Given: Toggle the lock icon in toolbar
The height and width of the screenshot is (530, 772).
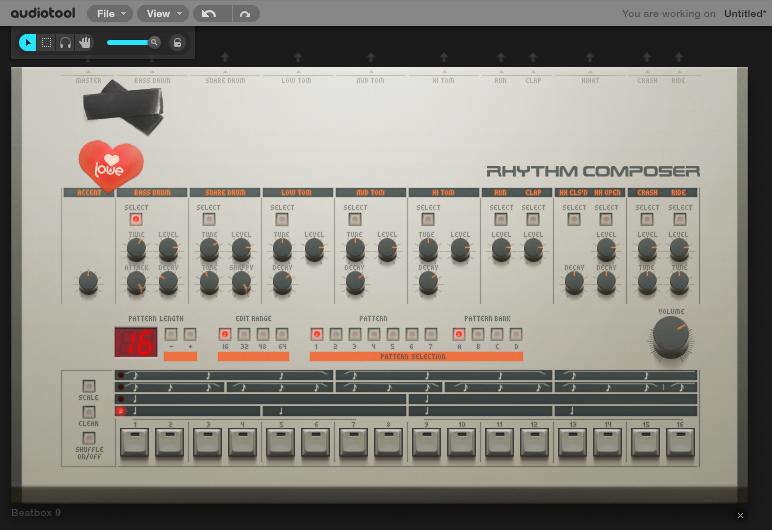Looking at the screenshot, I should point(178,43).
